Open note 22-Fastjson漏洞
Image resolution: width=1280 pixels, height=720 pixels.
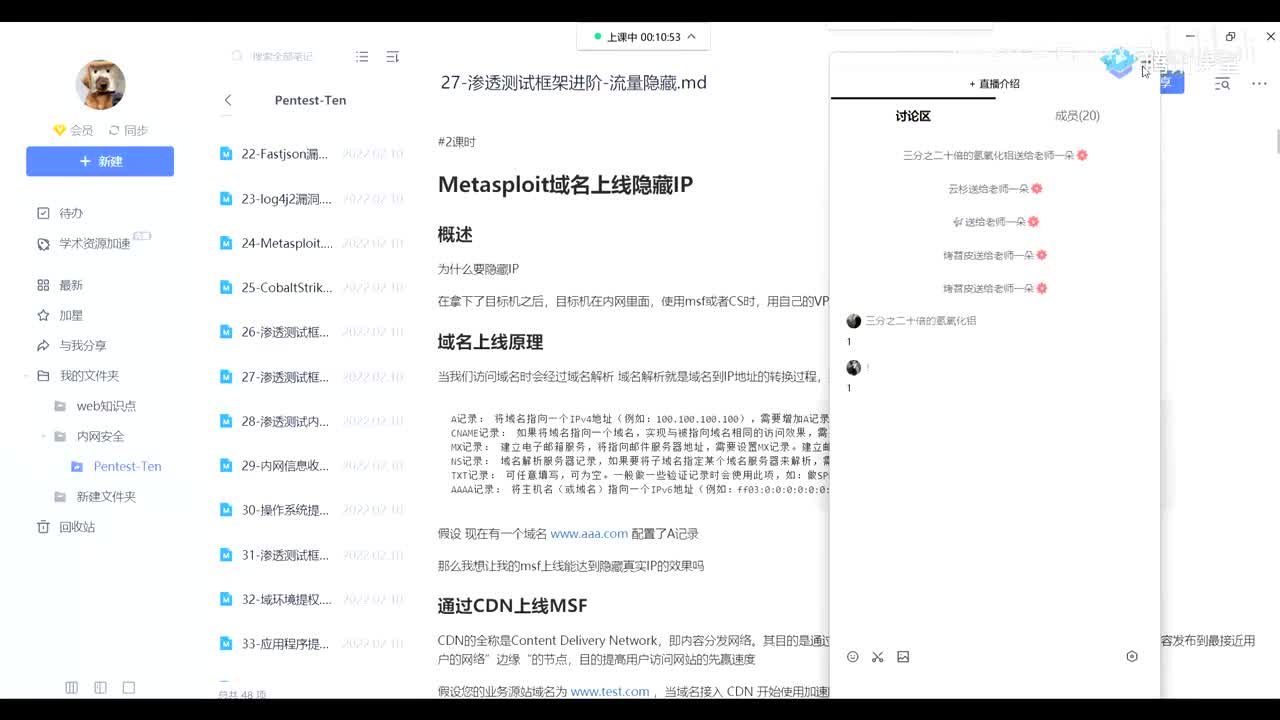click(x=310, y=154)
